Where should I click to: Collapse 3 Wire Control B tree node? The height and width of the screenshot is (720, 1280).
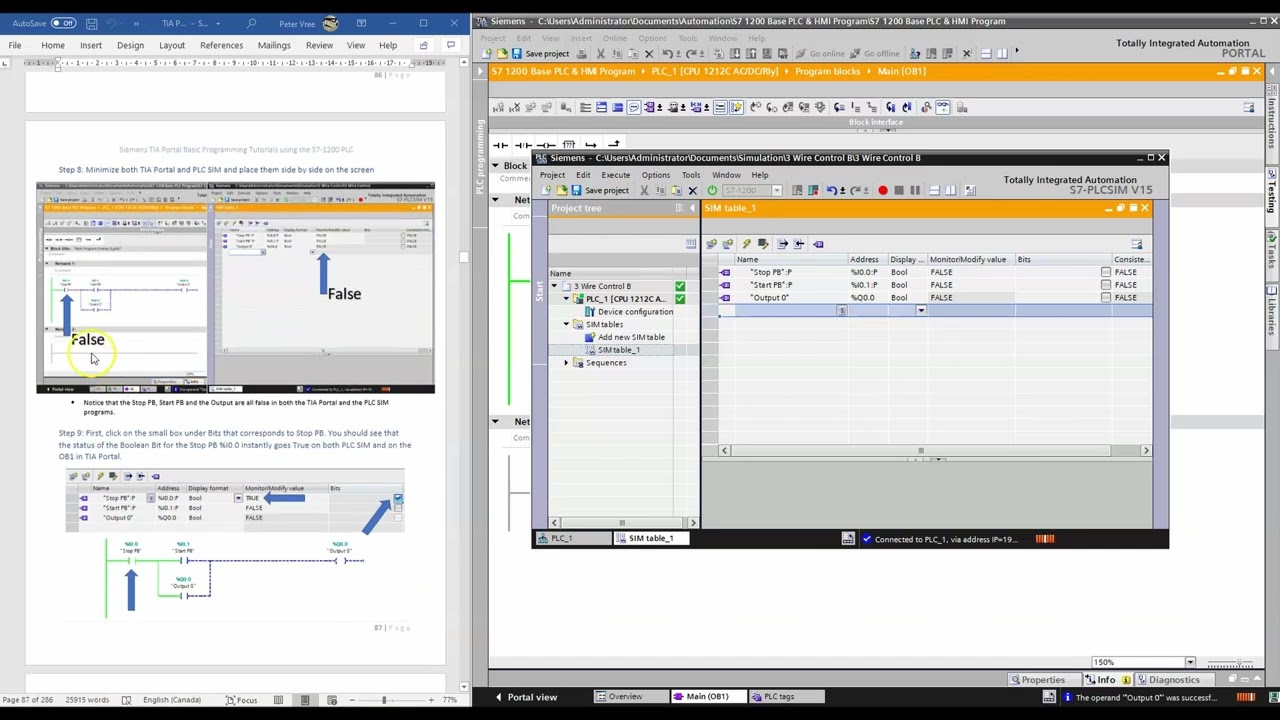click(554, 286)
